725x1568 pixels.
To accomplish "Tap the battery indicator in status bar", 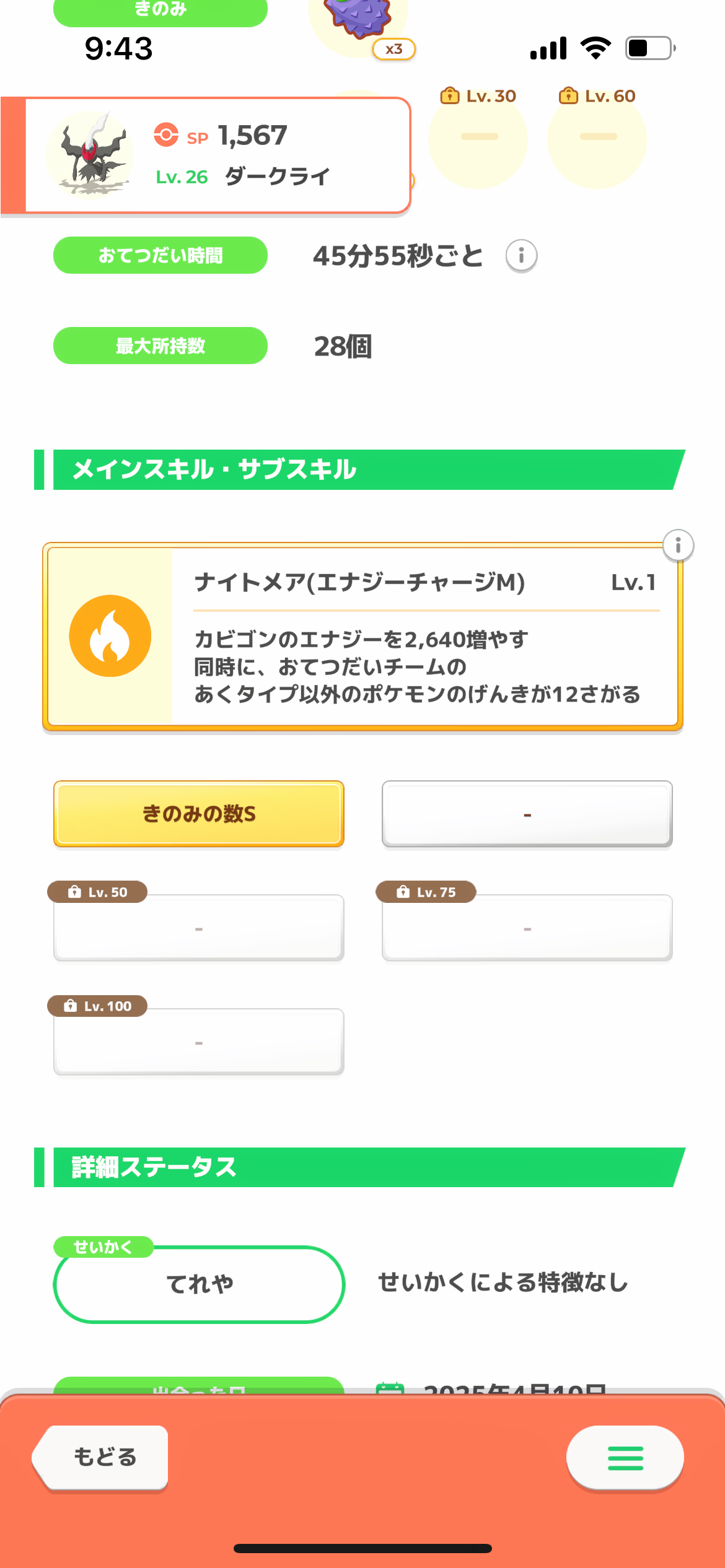I will (650, 48).
